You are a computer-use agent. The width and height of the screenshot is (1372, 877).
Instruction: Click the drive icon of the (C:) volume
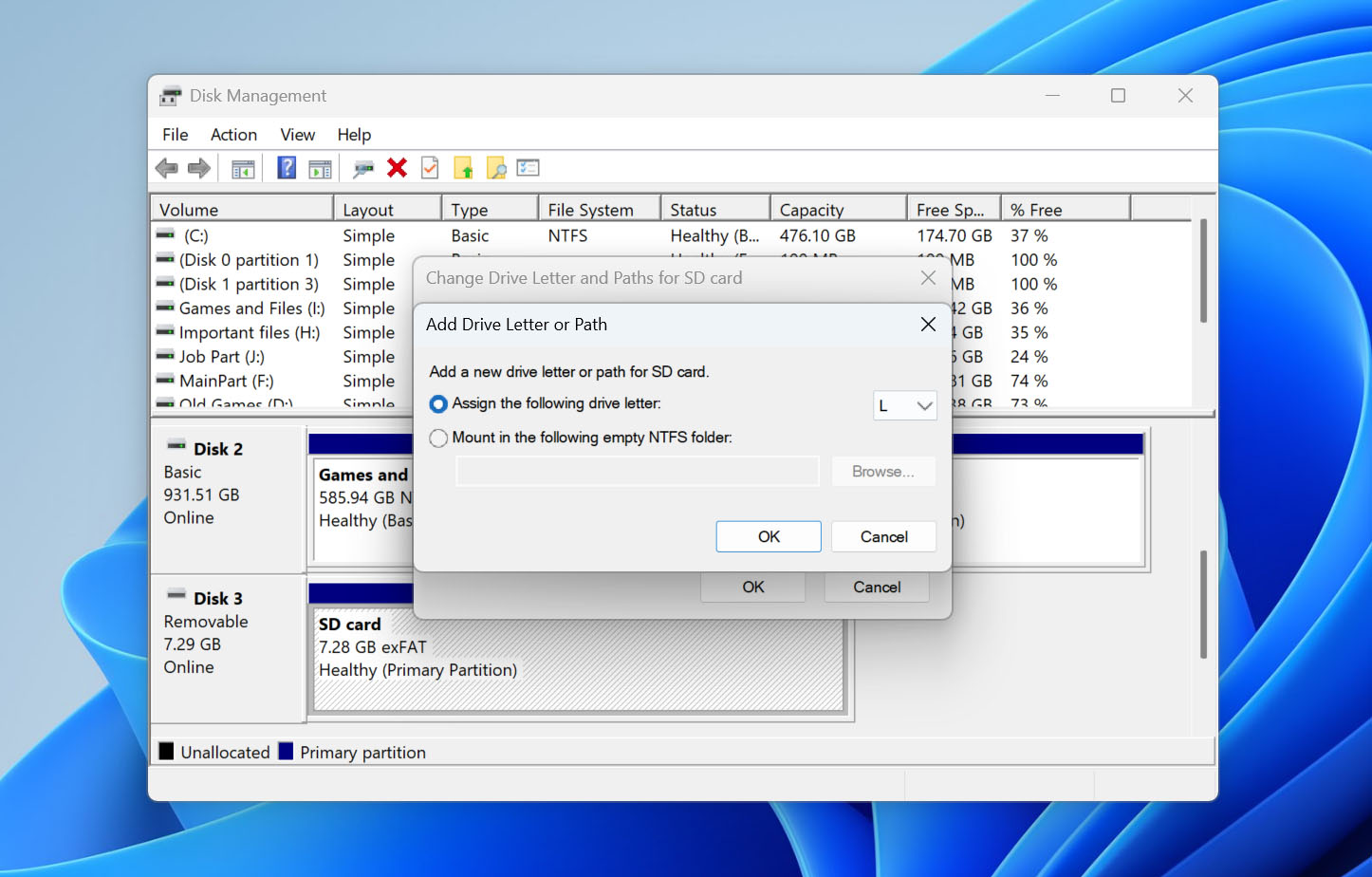tap(166, 234)
